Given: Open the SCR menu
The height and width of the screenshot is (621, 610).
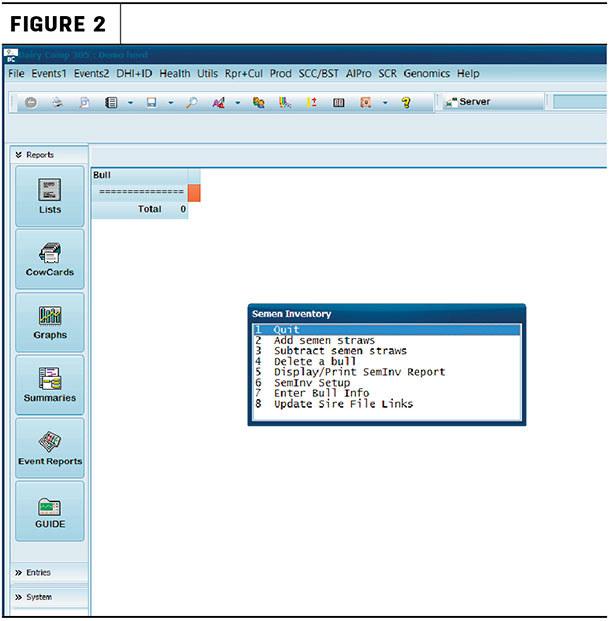Looking at the screenshot, I should tap(387, 74).
